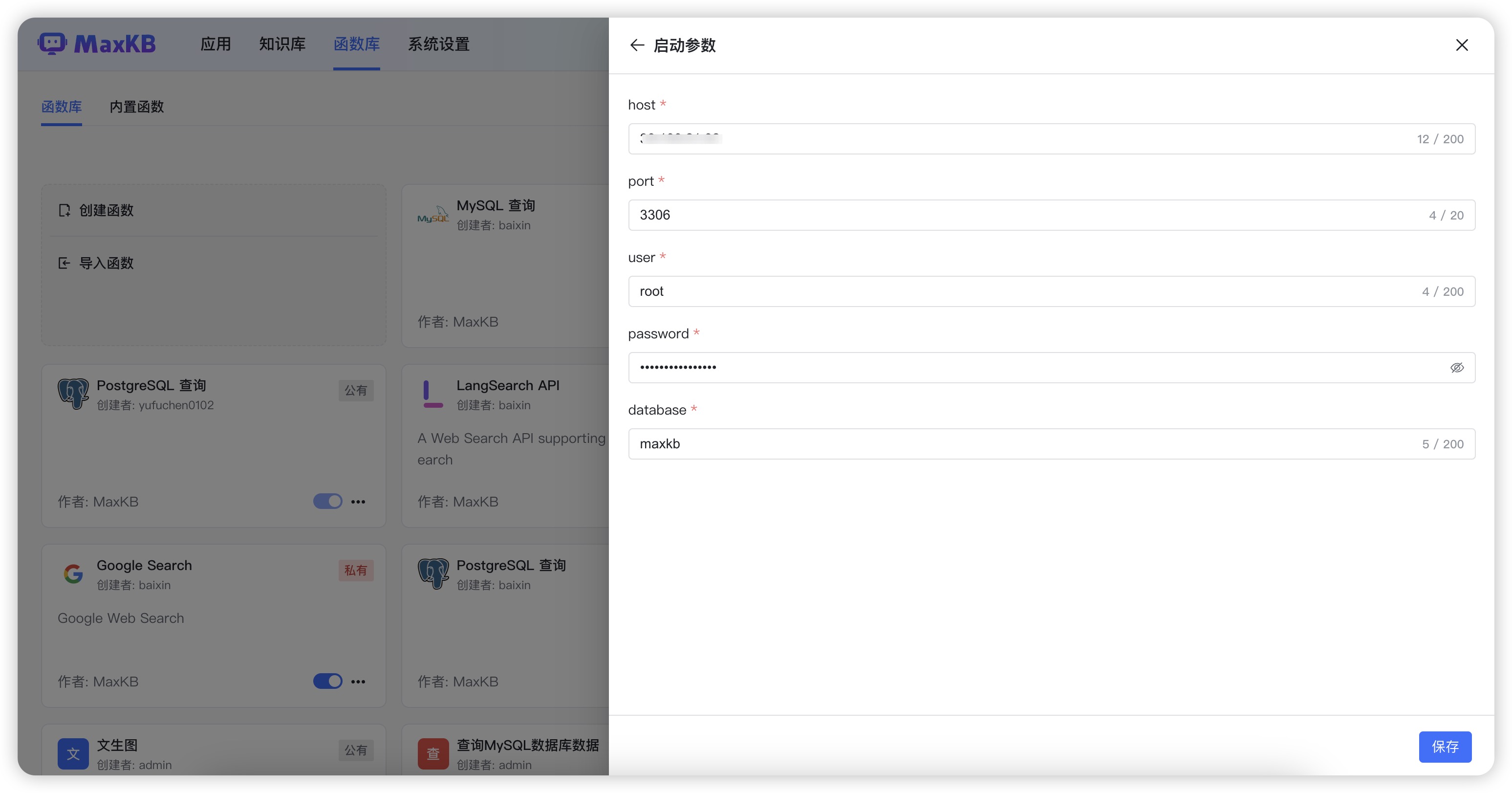Click the back arrow beside 启动参数
Image resolution: width=1512 pixels, height=793 pixels.
coord(637,45)
